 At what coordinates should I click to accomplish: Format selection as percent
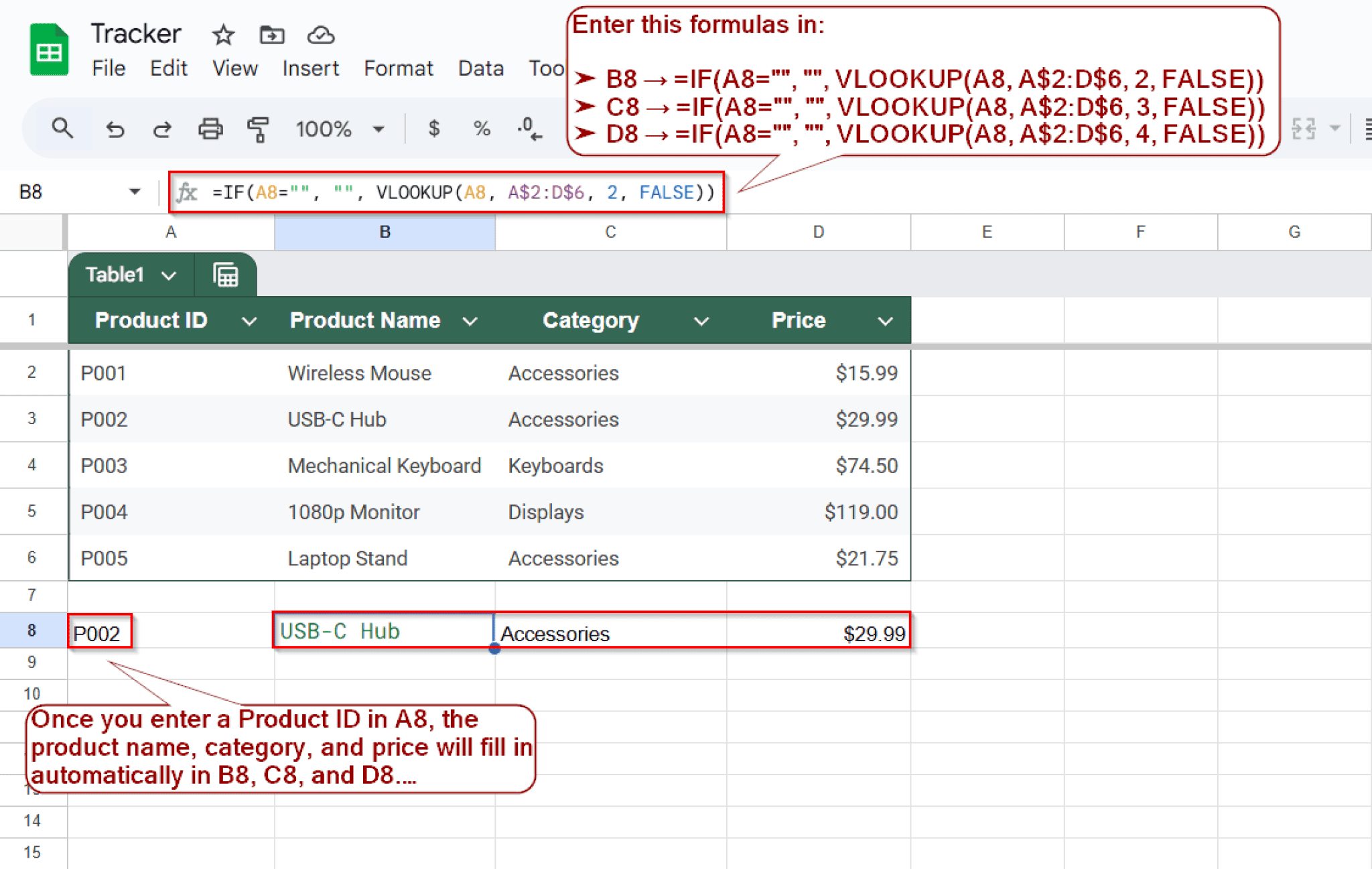(x=481, y=129)
